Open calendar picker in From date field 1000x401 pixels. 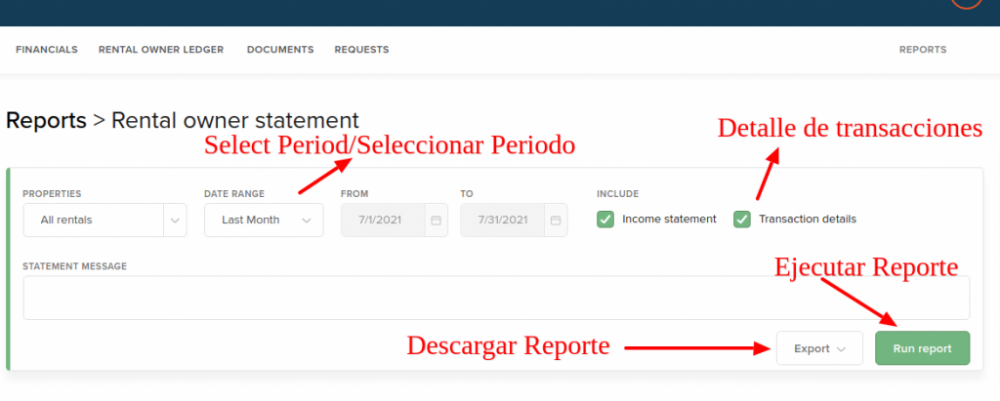coord(435,220)
